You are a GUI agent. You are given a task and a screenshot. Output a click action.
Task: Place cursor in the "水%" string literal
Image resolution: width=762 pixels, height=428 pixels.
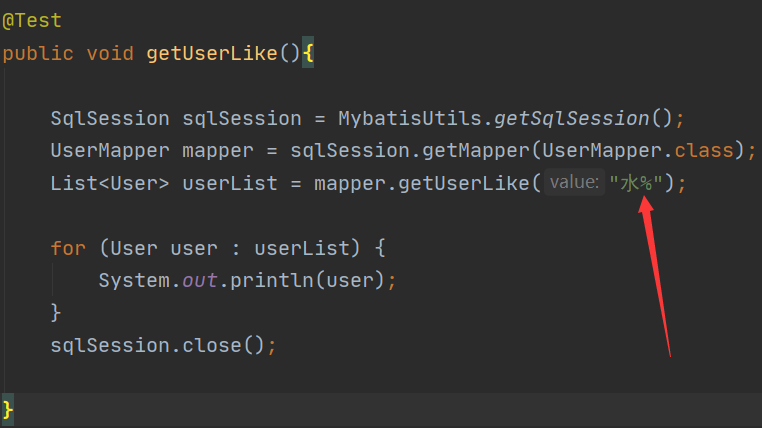click(x=637, y=183)
